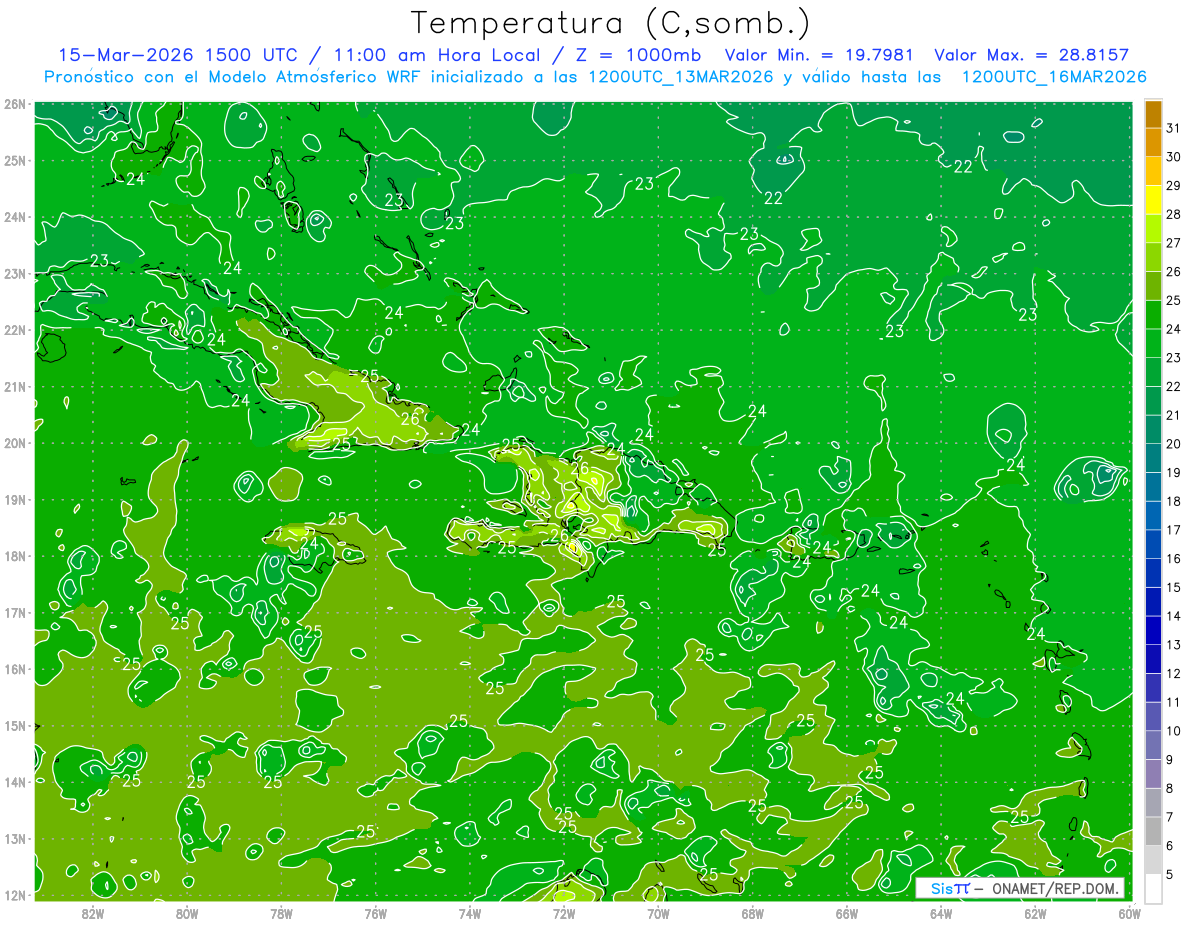This screenshot has width=1200, height=927.
Task: Click the white bottom swatch of color scale
Action: [1153, 888]
